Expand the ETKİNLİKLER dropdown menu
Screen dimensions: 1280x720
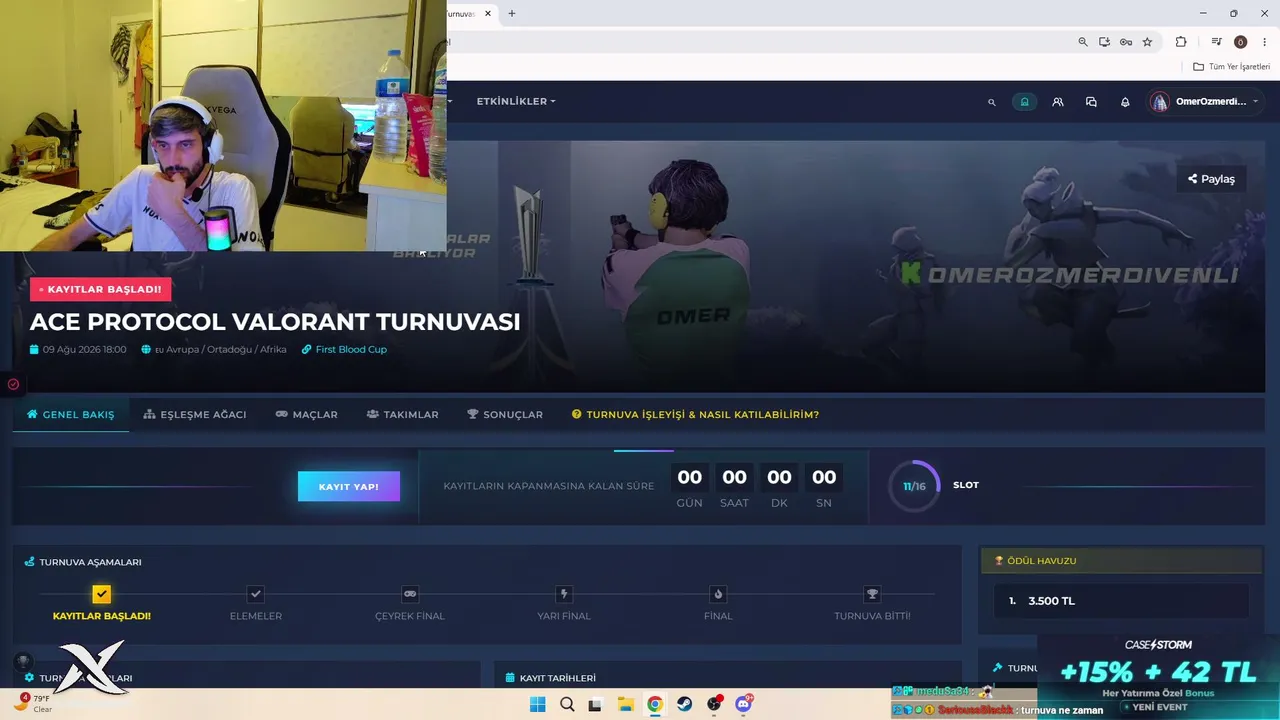click(516, 101)
